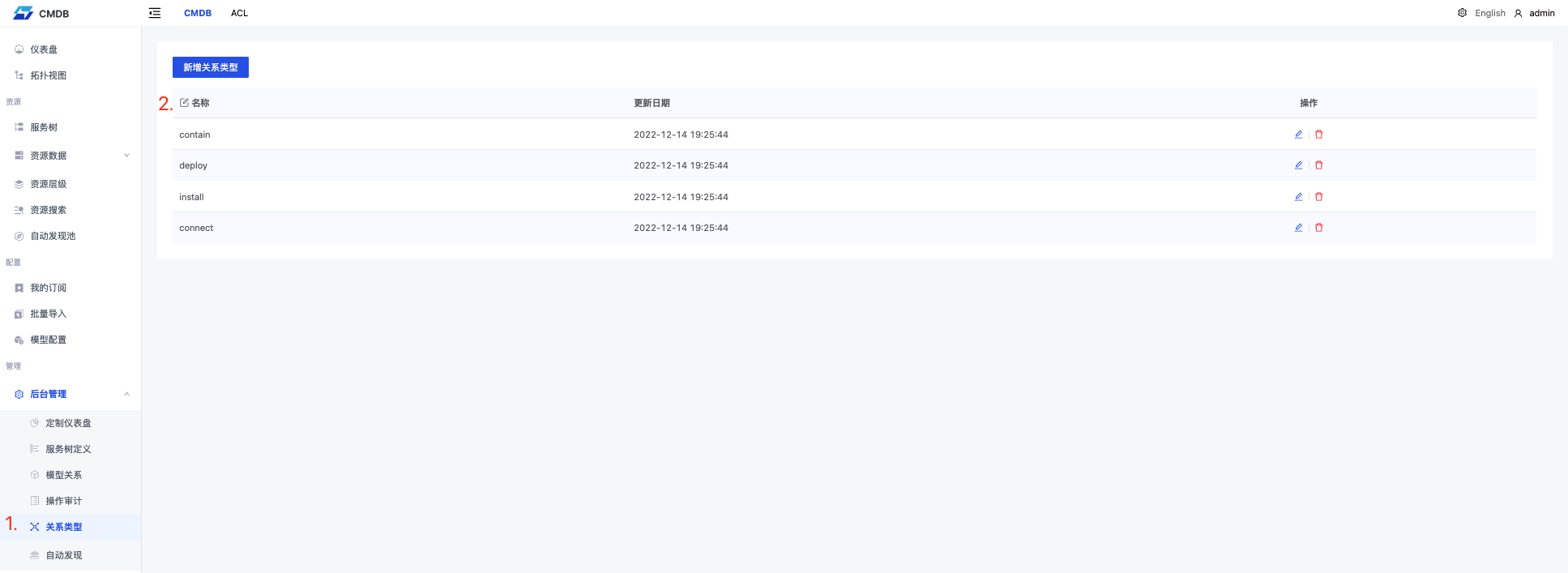Open the 操作审计 sidebar item

(x=63, y=501)
